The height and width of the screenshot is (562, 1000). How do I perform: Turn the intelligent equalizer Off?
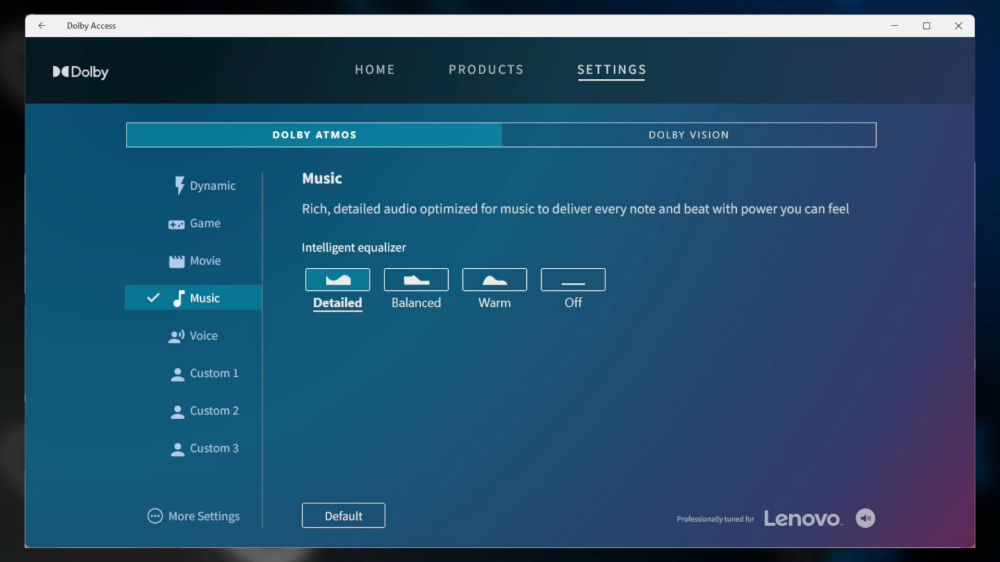tap(573, 279)
